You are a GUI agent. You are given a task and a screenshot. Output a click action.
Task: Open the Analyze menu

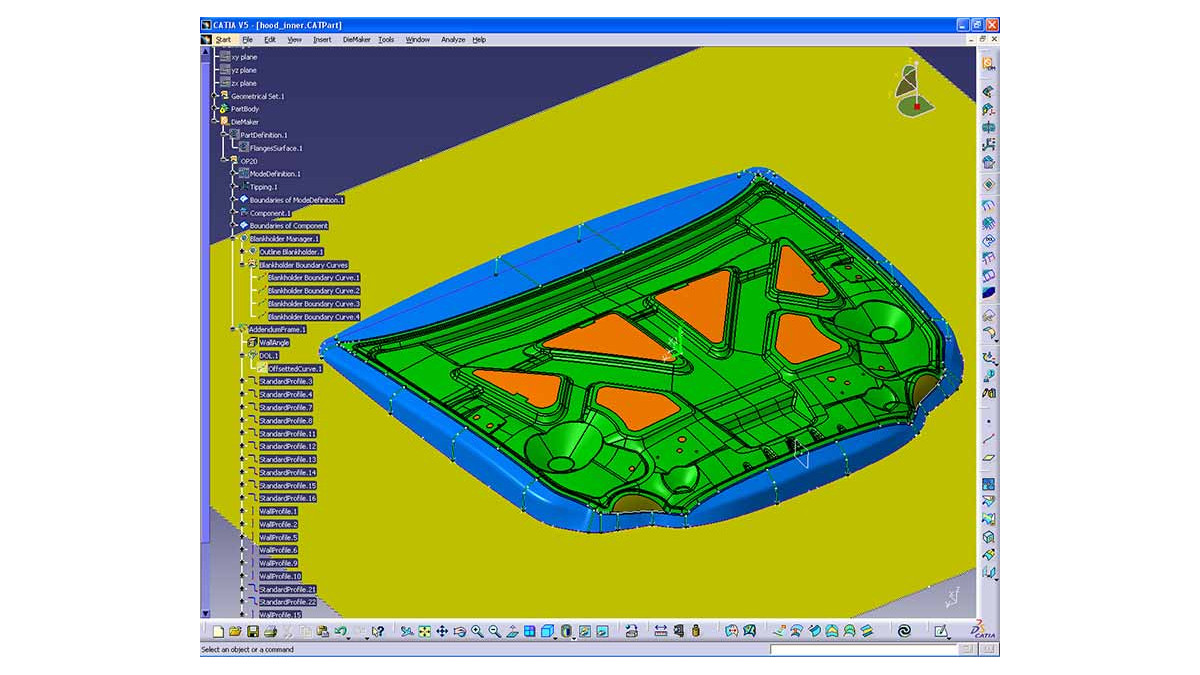tap(453, 40)
